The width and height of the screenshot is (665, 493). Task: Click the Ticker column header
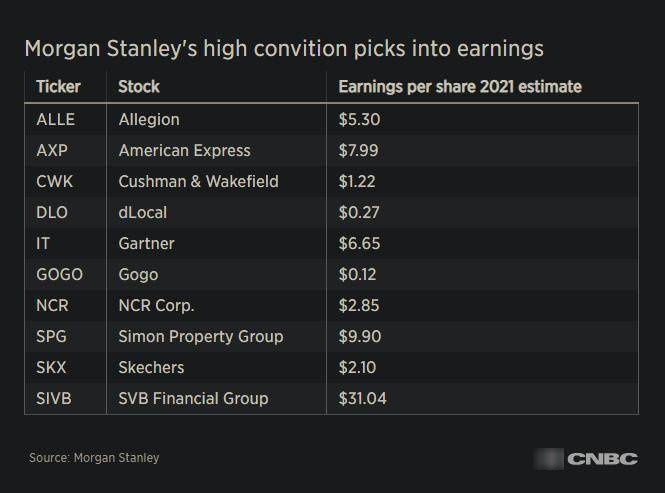tap(58, 87)
